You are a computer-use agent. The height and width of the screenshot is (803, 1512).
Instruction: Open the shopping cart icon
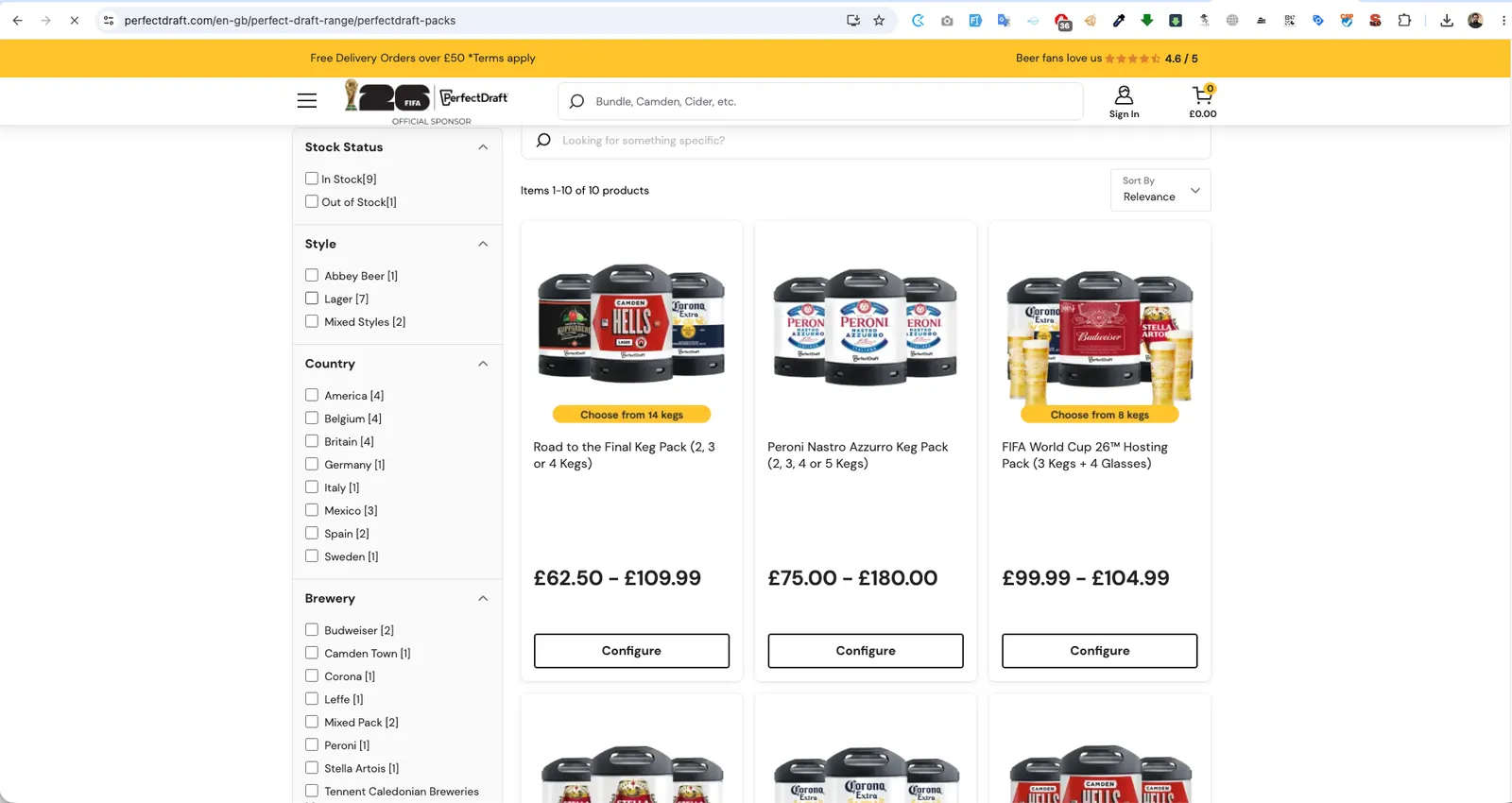tap(1202, 102)
